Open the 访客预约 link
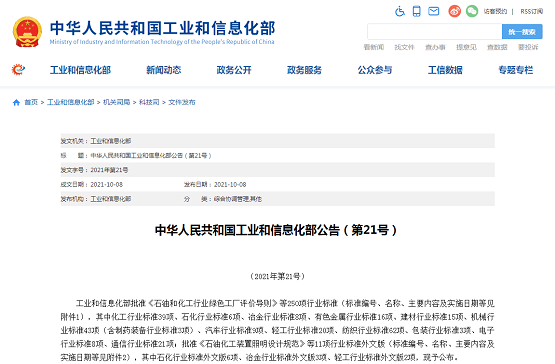This screenshot has width=555, height=364. pyautogui.click(x=495, y=11)
